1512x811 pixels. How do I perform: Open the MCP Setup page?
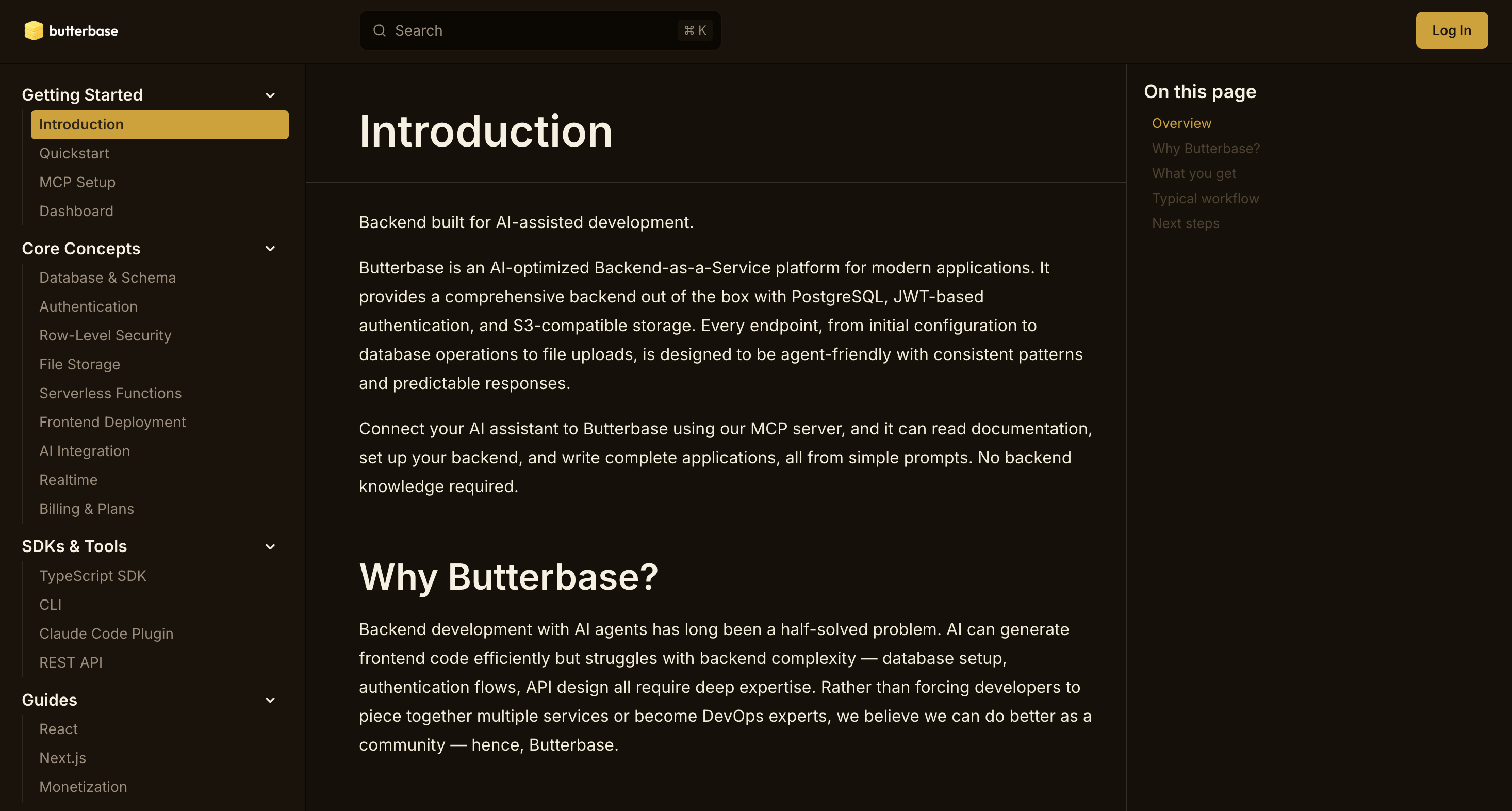click(x=77, y=182)
